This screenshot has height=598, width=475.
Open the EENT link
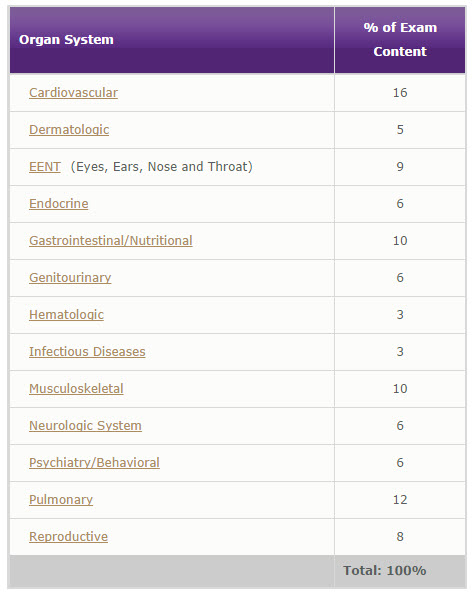click(45, 167)
